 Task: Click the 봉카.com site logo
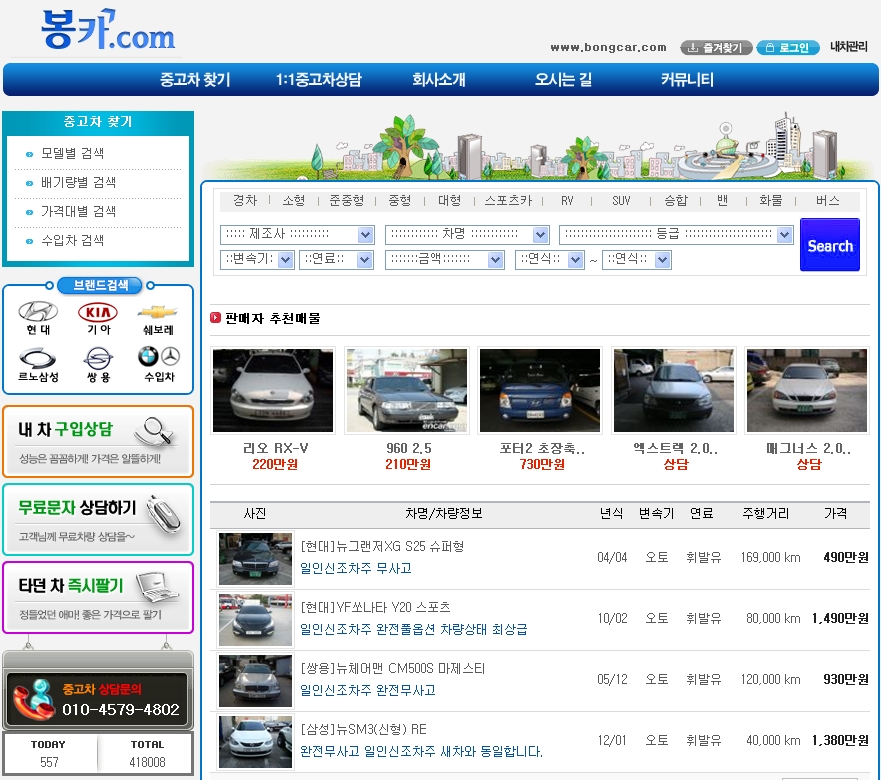click(108, 29)
